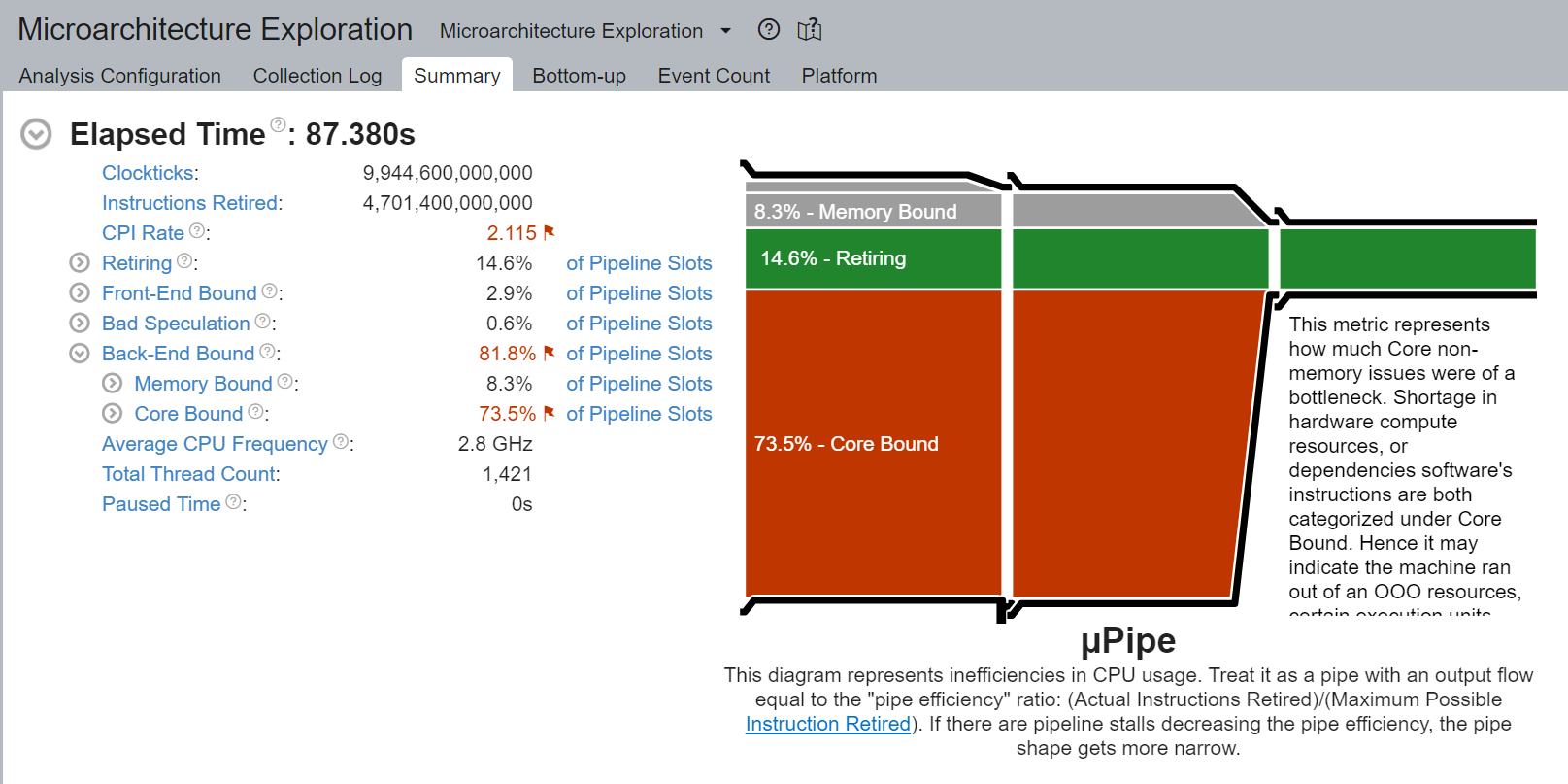Switch to the Bottom-up tab
1568x784 pixels.
click(579, 76)
